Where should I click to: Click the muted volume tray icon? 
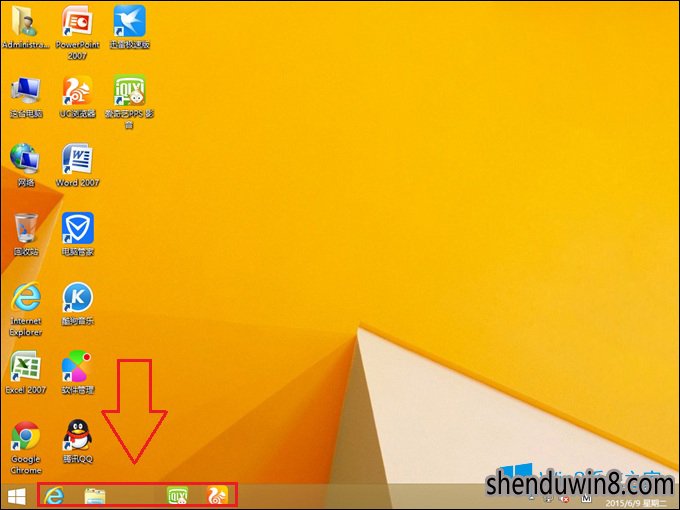click(566, 499)
